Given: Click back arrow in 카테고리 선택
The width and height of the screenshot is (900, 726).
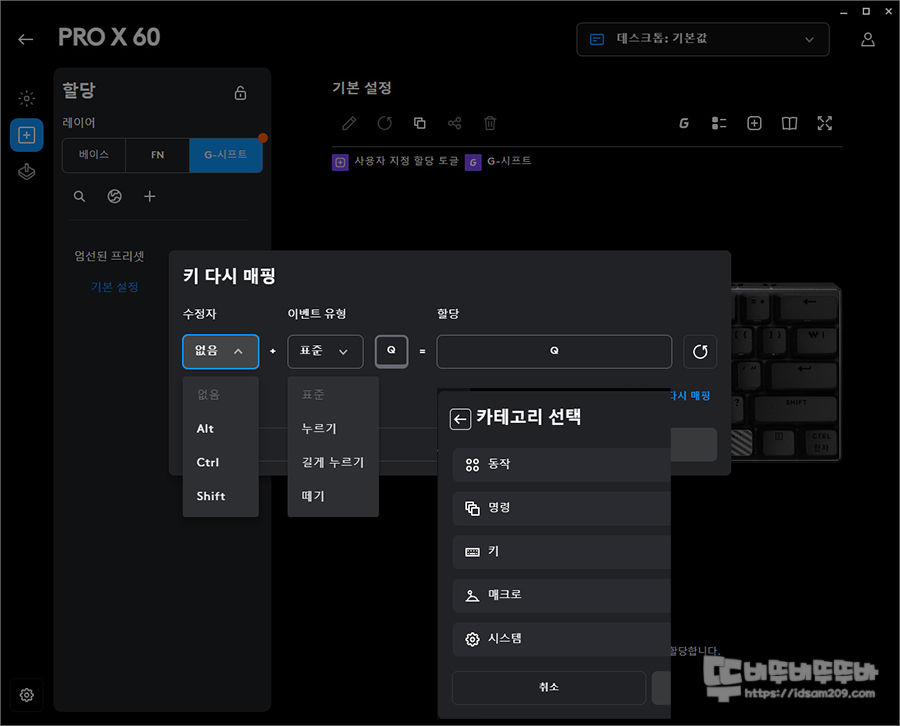Looking at the screenshot, I should click(460, 419).
